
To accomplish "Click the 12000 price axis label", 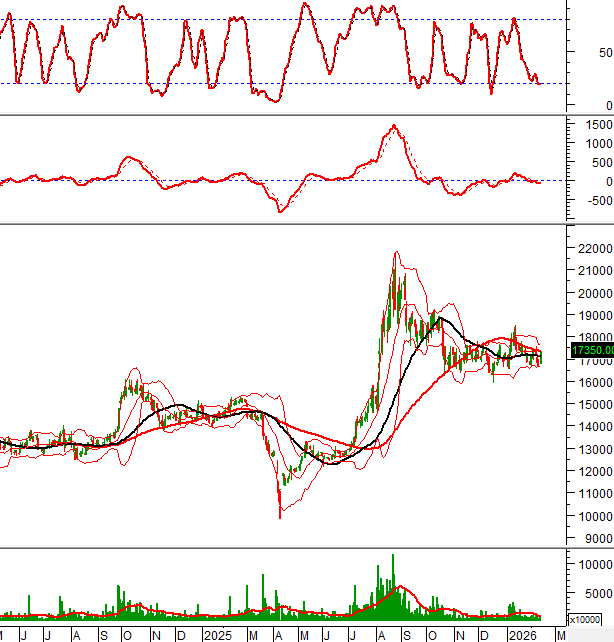I will coord(594,472).
